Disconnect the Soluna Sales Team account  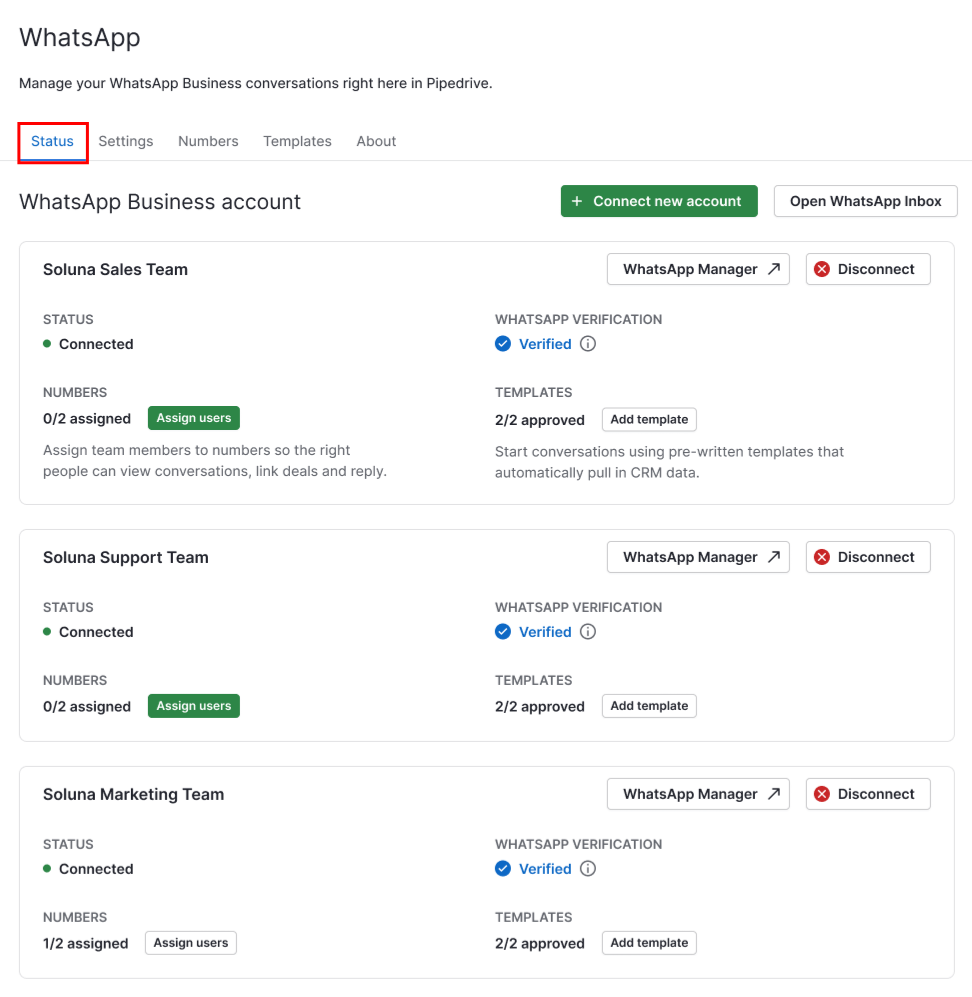868,269
